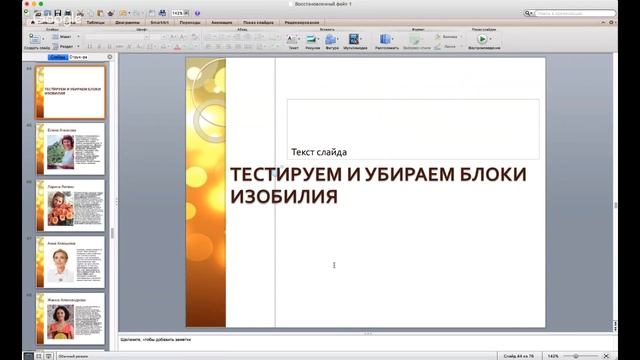Open the Таблицы ribbon tab
This screenshot has height=360, width=640.
96,22
